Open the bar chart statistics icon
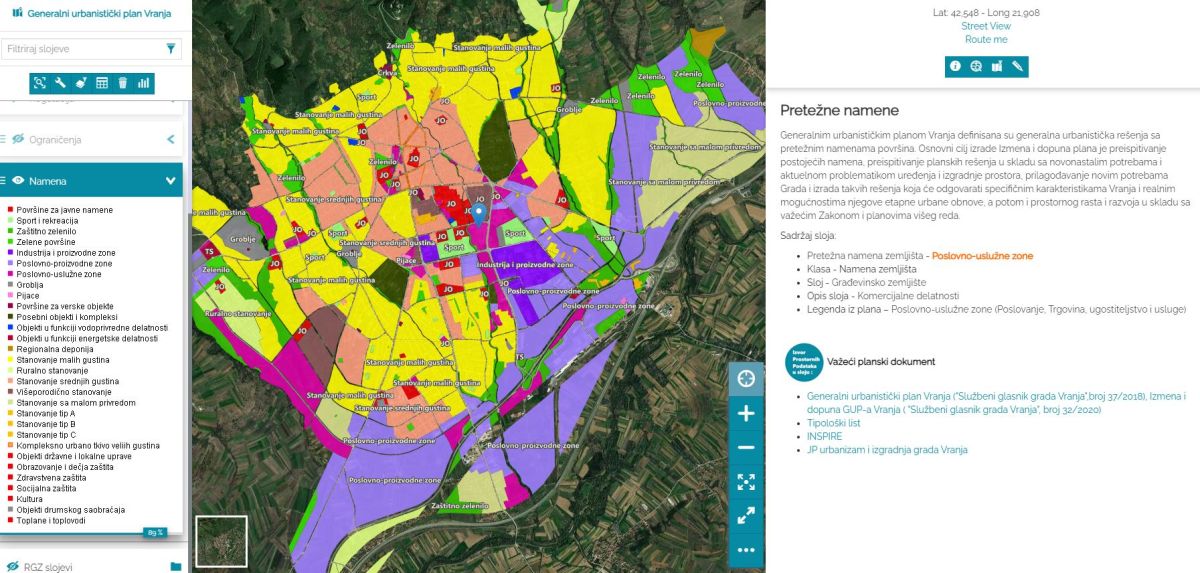 coord(144,83)
